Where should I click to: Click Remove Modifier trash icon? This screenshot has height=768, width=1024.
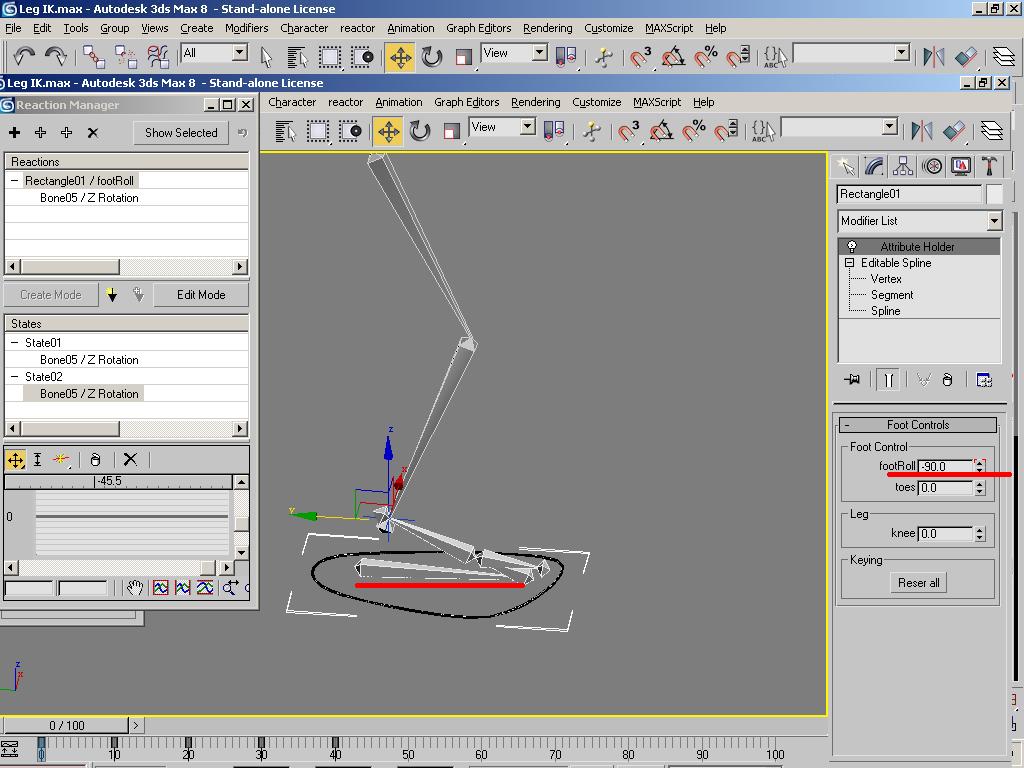coord(947,379)
